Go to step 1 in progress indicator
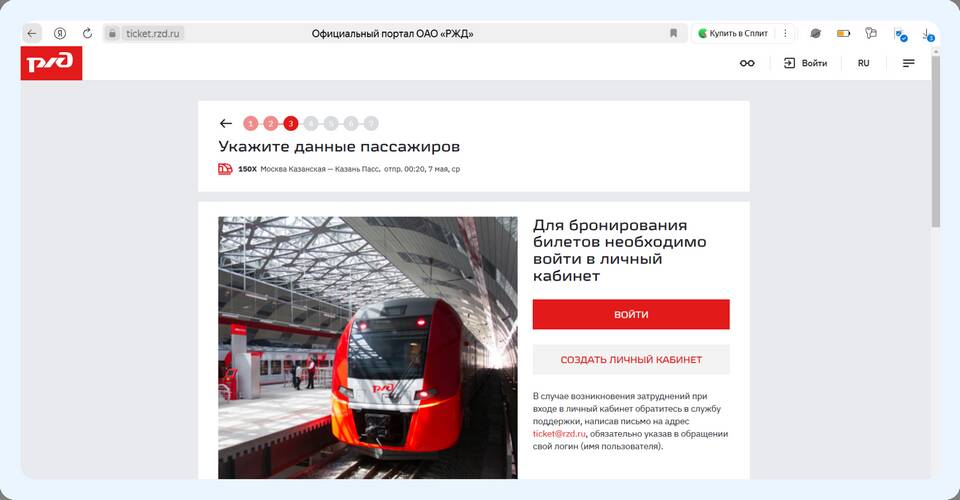 (x=250, y=124)
